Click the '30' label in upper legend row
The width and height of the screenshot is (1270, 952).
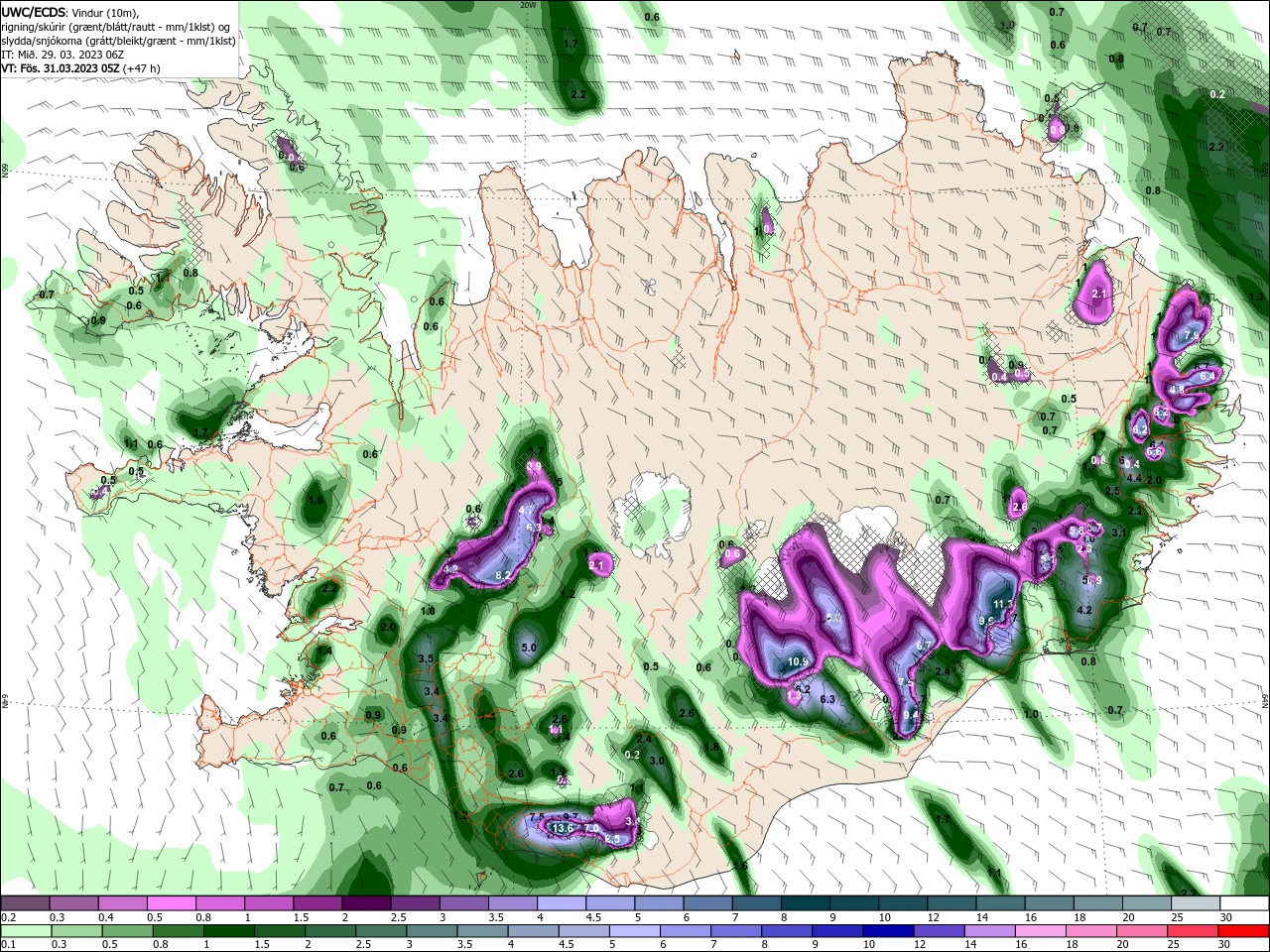click(1227, 917)
